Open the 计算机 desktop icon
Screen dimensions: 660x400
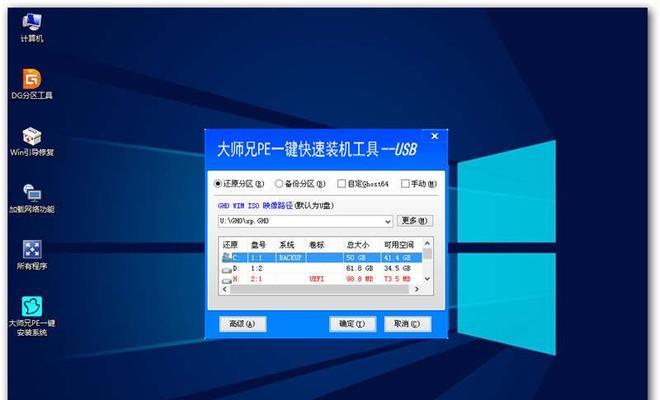32,28
